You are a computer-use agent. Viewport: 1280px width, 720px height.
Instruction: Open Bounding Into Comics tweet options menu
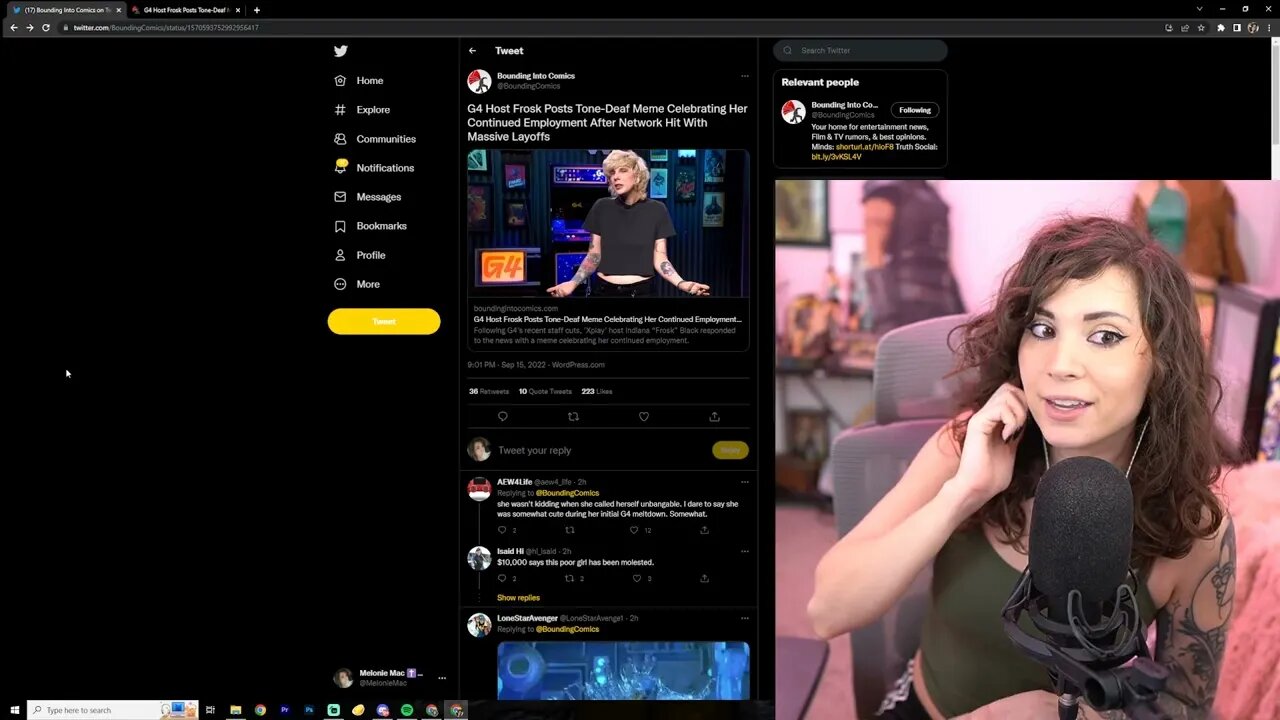744,76
